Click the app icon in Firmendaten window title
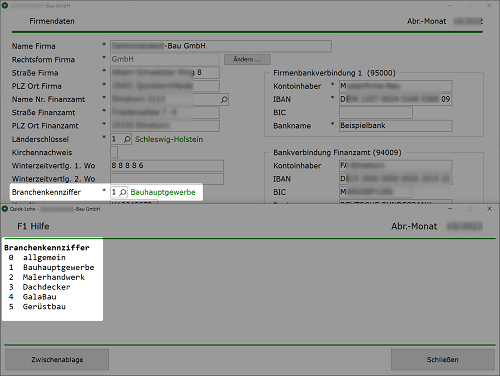 (x=5, y=5)
